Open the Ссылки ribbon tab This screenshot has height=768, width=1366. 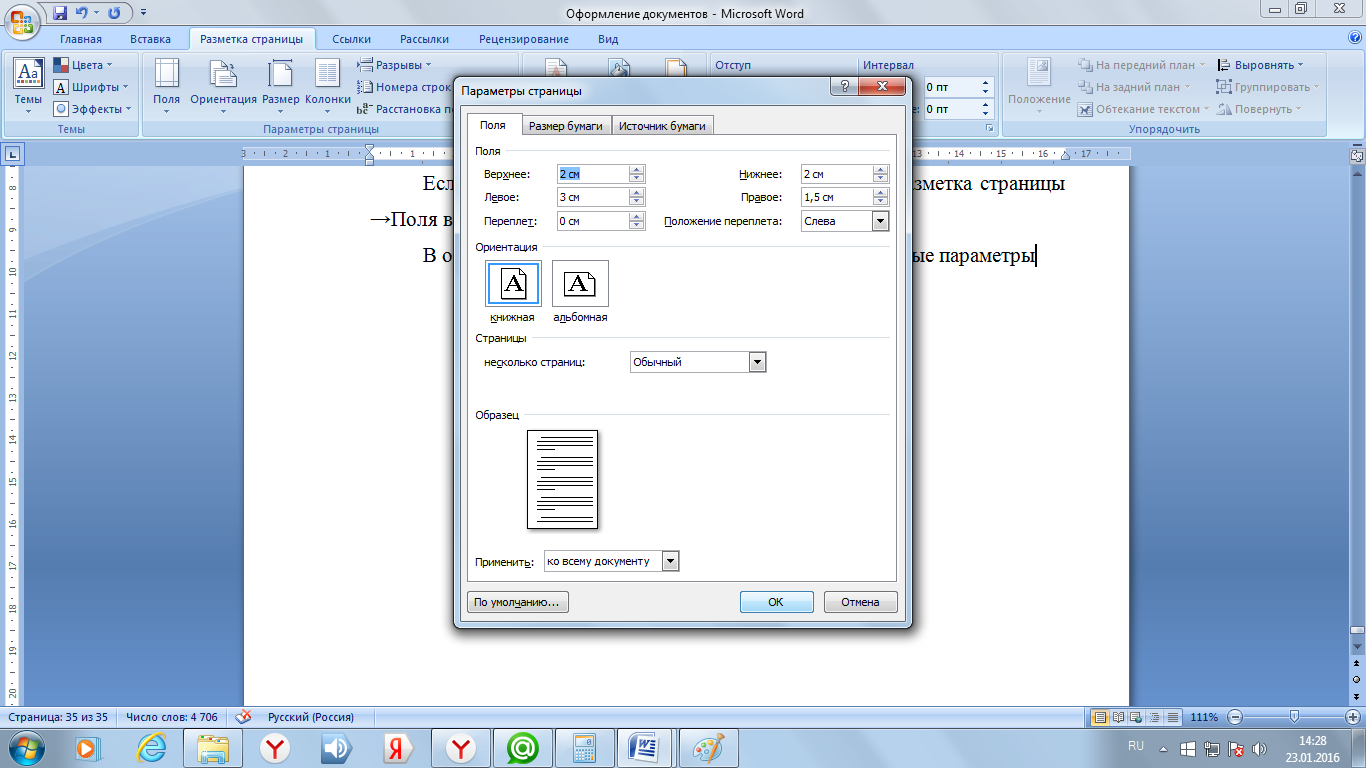click(352, 39)
